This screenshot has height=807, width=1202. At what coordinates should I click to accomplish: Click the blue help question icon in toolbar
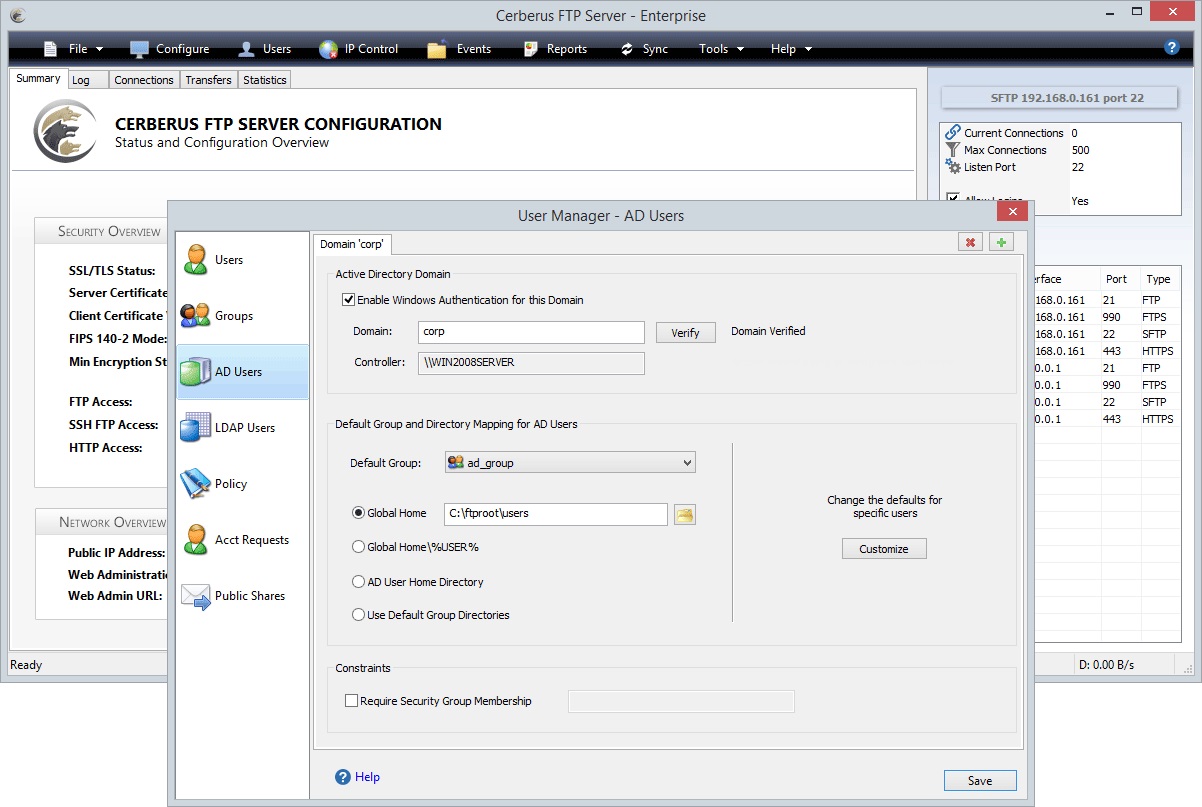(x=1172, y=47)
